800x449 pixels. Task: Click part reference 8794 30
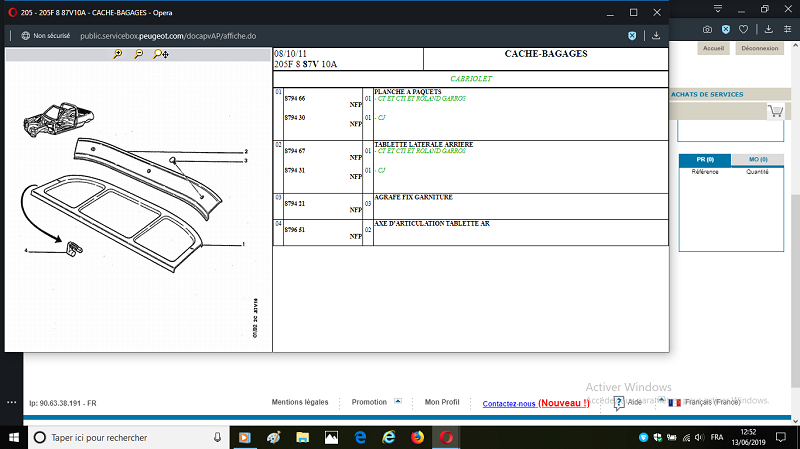click(x=295, y=118)
